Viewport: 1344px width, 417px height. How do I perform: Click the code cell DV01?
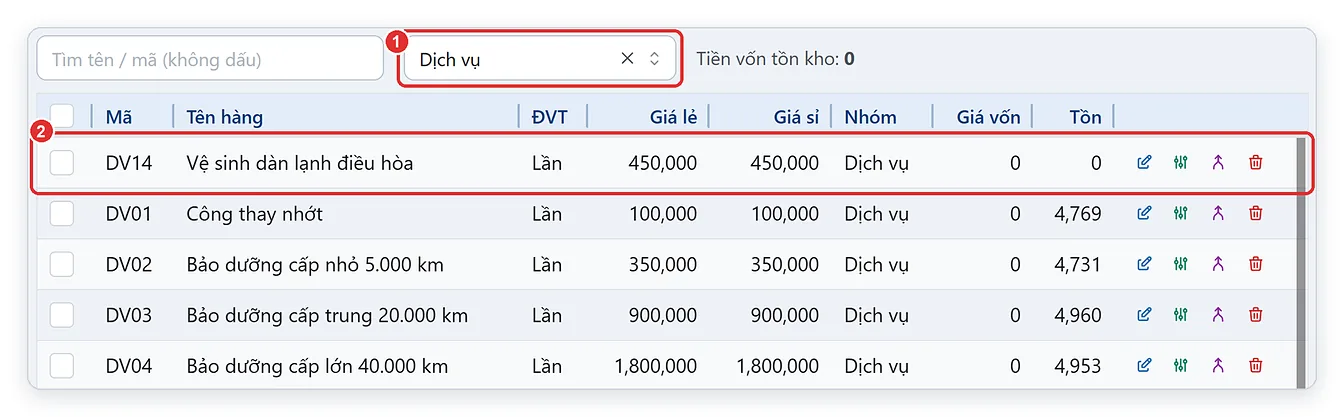[129, 213]
